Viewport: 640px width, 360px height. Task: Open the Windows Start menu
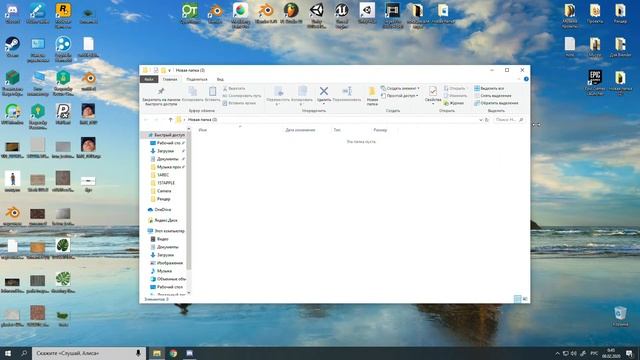[x=8, y=353]
